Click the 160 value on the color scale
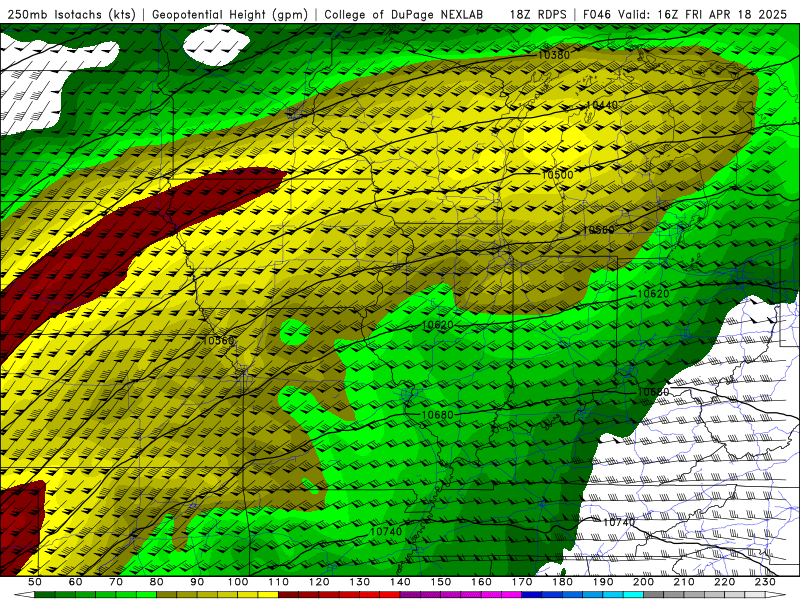The width and height of the screenshot is (800, 600). coord(481,582)
